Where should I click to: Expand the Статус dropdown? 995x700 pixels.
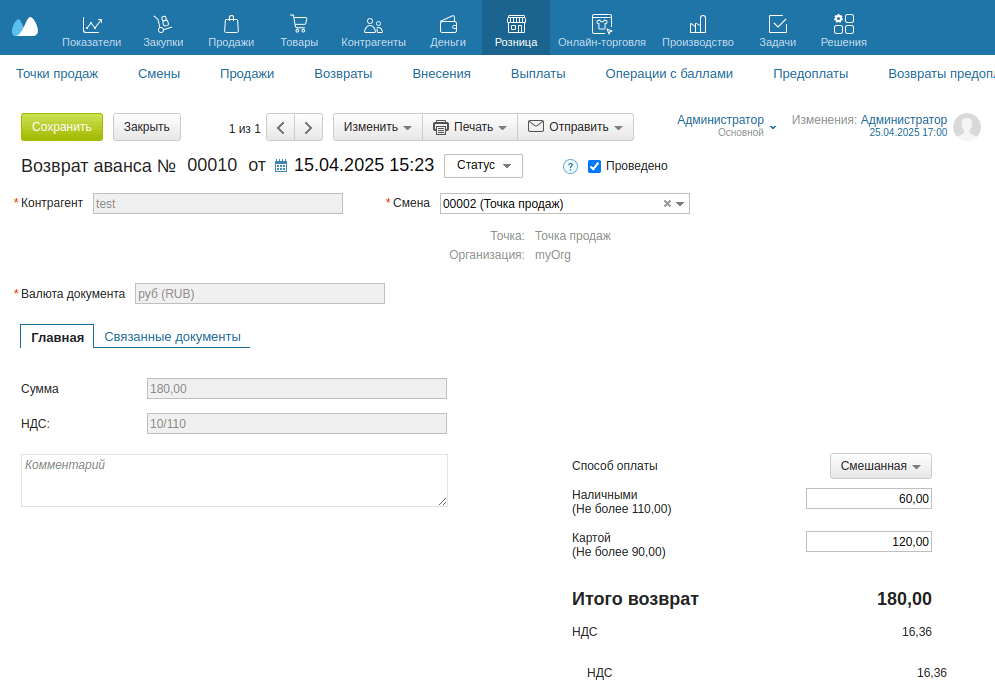483,166
